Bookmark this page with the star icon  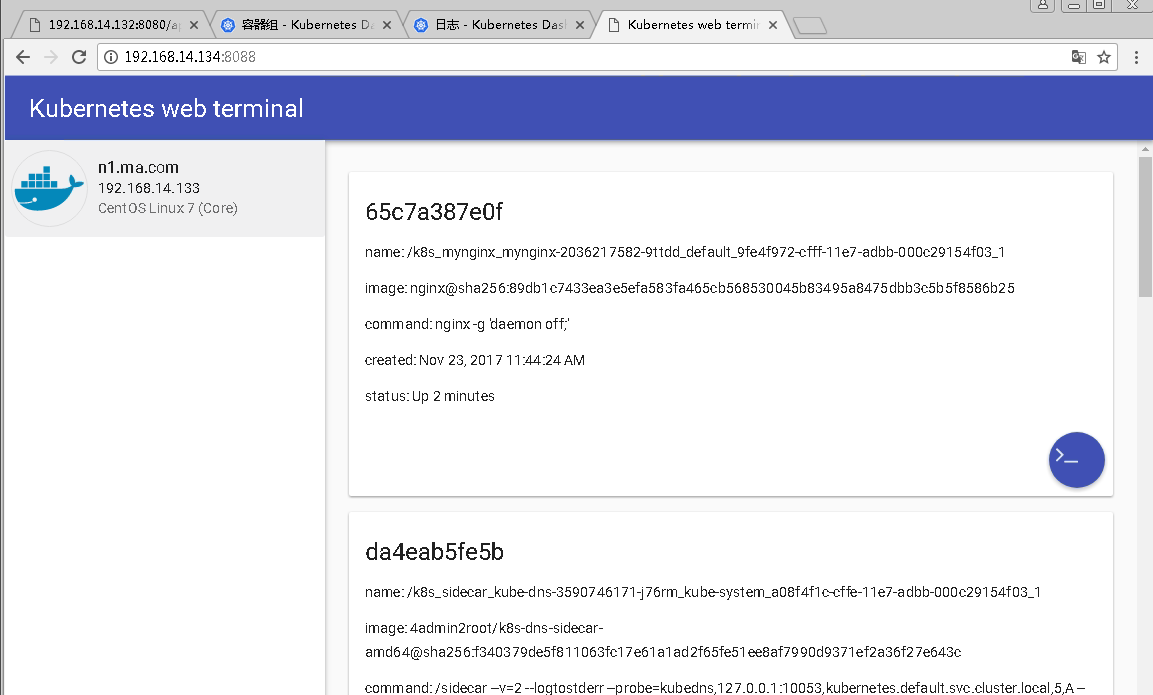(x=1104, y=57)
